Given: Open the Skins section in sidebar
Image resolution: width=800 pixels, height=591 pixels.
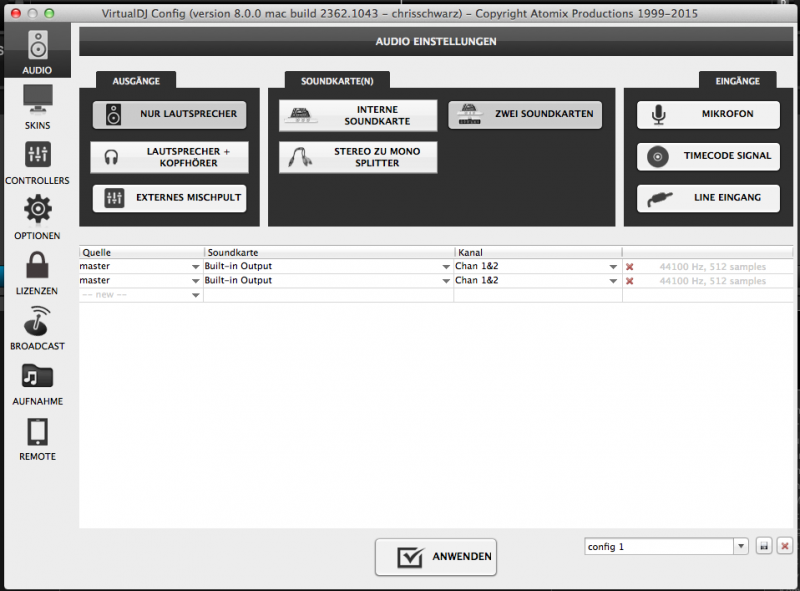Looking at the screenshot, I should click(x=37, y=107).
